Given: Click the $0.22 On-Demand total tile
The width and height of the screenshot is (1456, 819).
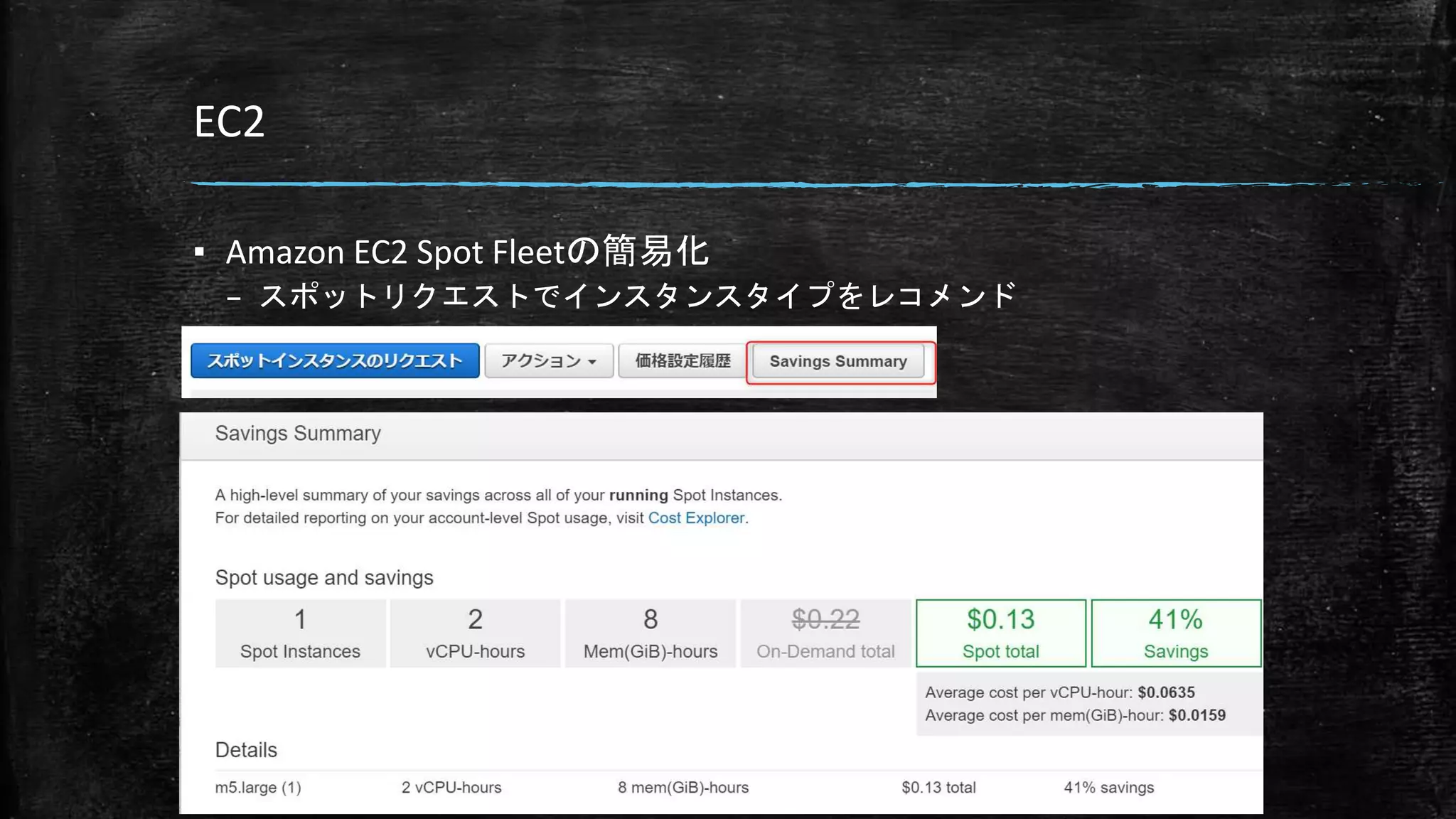Looking at the screenshot, I should (825, 633).
